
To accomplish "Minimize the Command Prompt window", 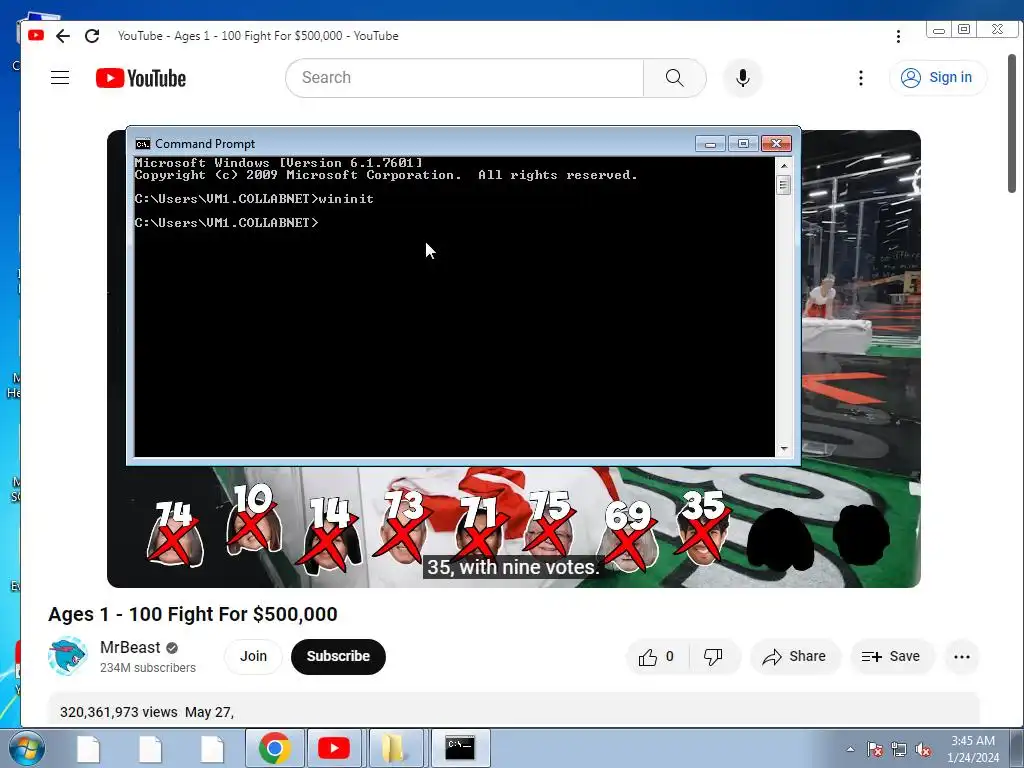I will [x=710, y=144].
